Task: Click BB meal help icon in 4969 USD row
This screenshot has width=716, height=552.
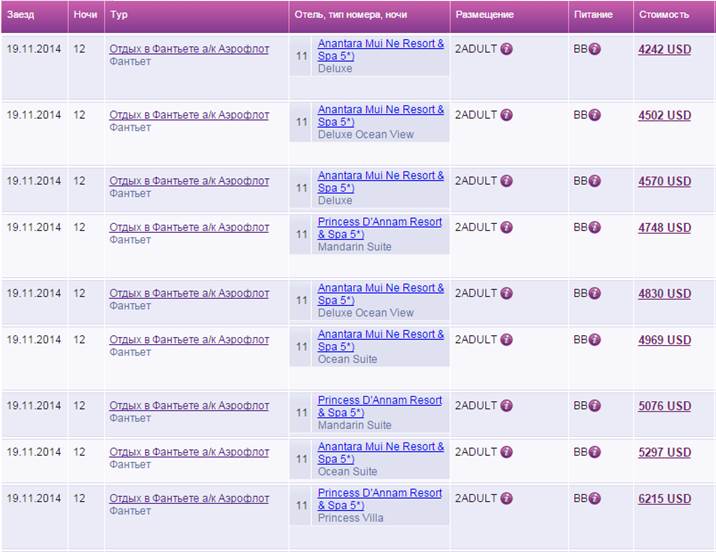Action: 594,340
